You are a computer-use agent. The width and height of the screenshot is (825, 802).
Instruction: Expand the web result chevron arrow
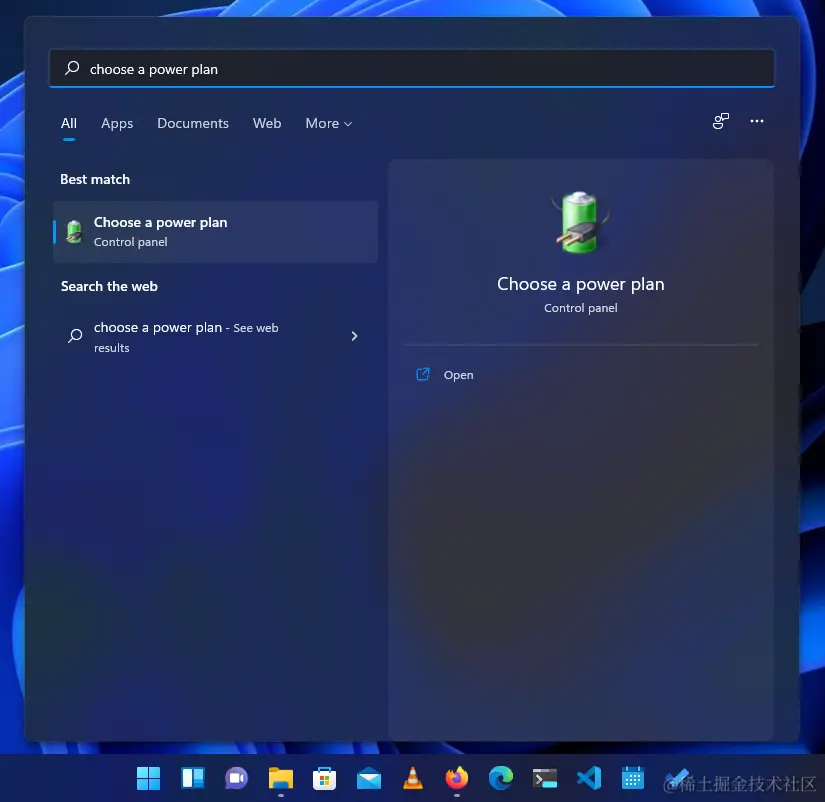[354, 336]
